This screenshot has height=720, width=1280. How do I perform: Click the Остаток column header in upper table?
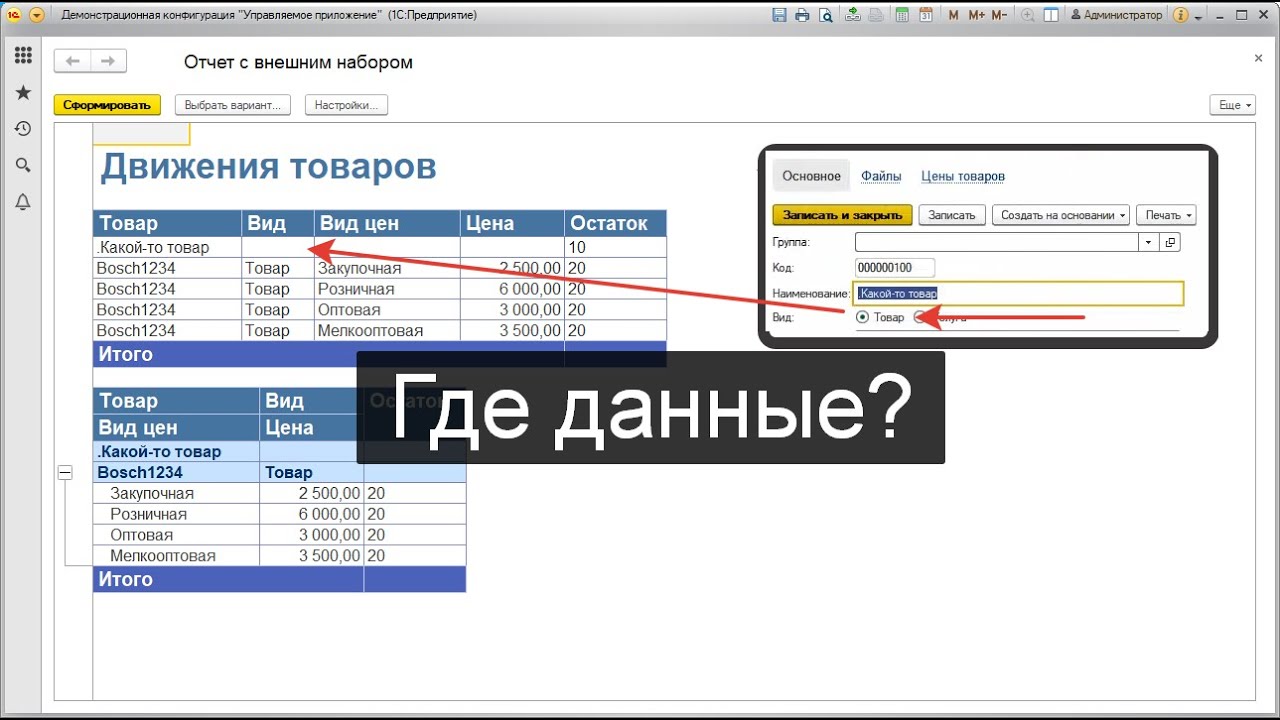[x=615, y=223]
